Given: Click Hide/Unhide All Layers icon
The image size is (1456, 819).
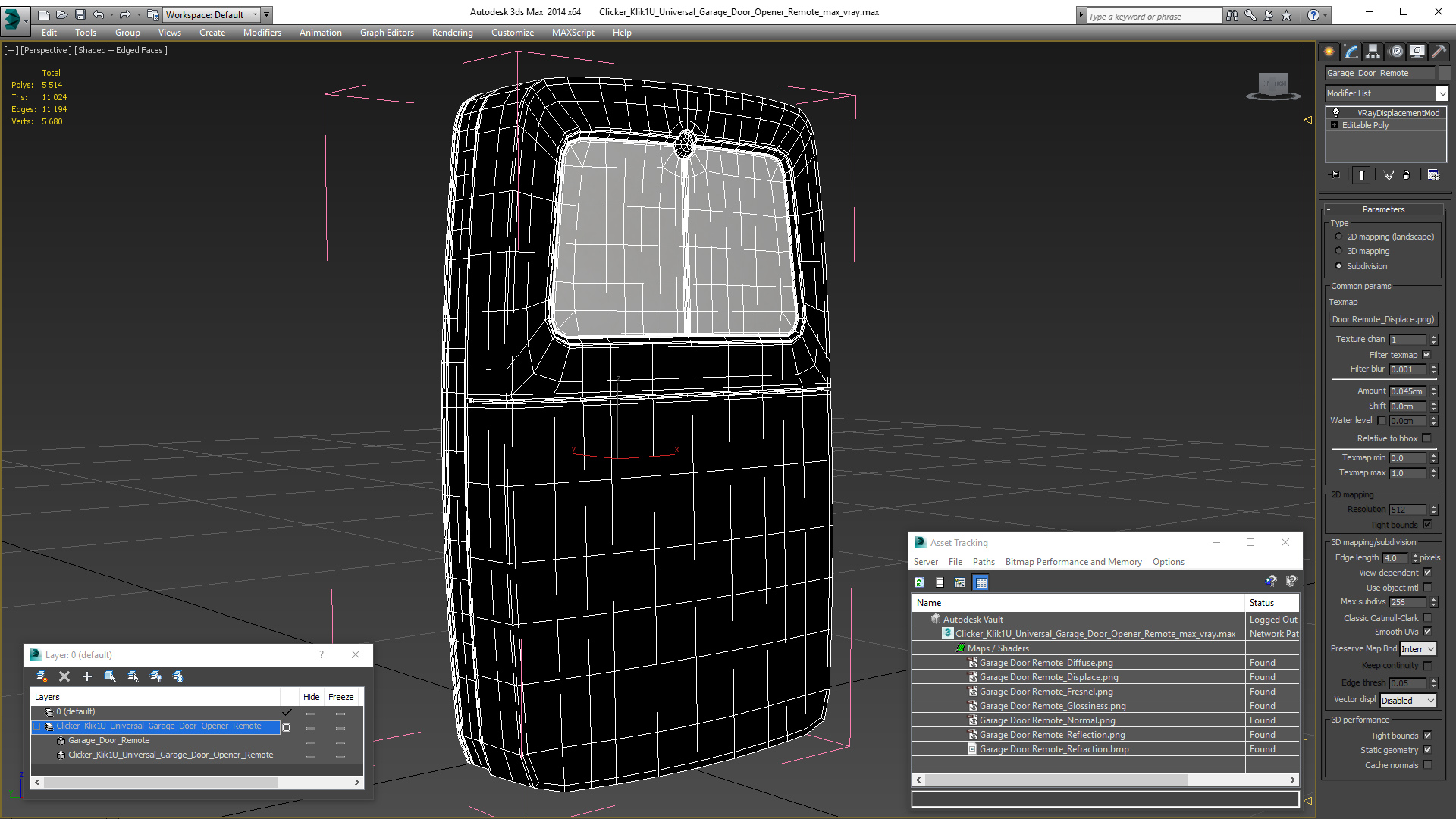Looking at the screenshot, I should (x=155, y=676).
